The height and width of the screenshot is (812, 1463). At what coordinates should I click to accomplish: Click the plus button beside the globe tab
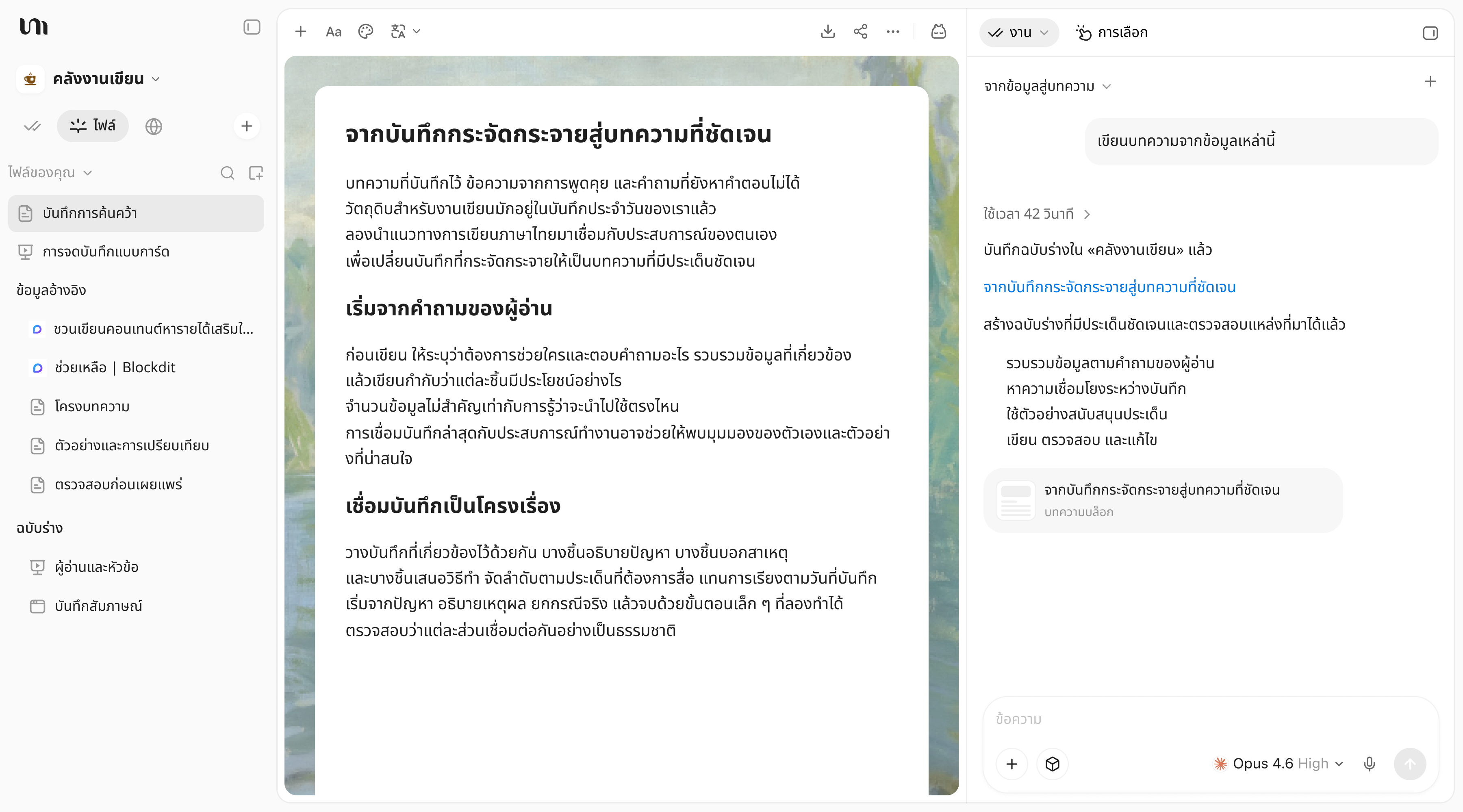pos(247,126)
